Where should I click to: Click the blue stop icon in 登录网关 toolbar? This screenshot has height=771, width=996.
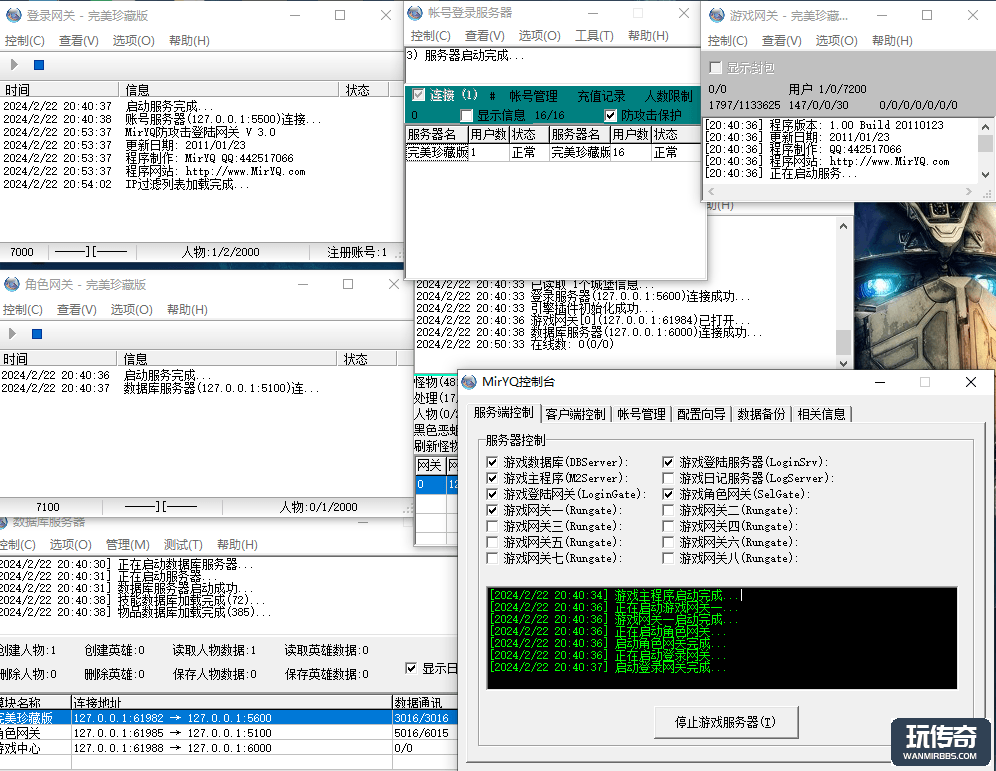pyautogui.click(x=39, y=65)
